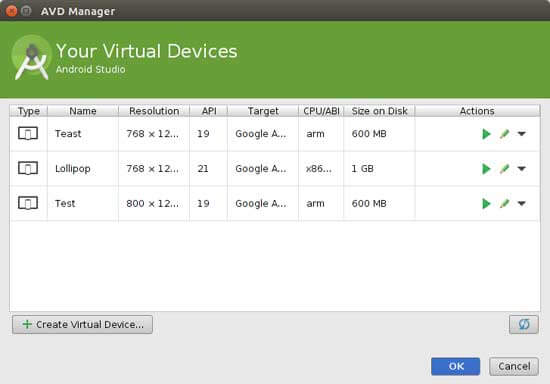Launch the Teast virtual device
Viewport: 550px width, 384px height.
click(x=486, y=134)
